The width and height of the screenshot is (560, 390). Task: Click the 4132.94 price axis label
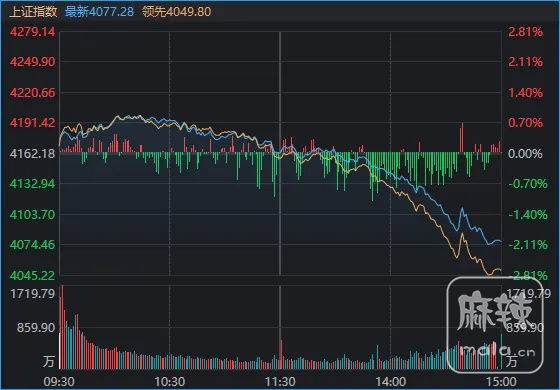32,184
